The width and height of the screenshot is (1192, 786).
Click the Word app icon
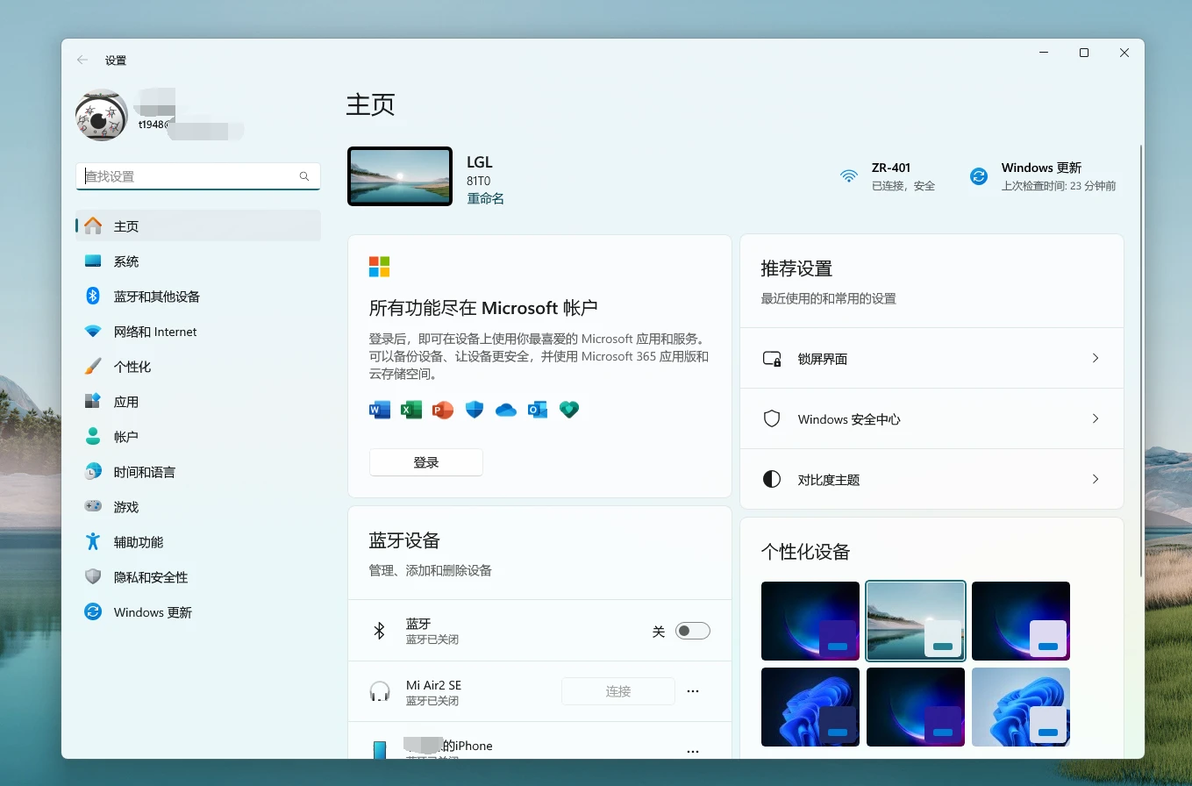[379, 410]
